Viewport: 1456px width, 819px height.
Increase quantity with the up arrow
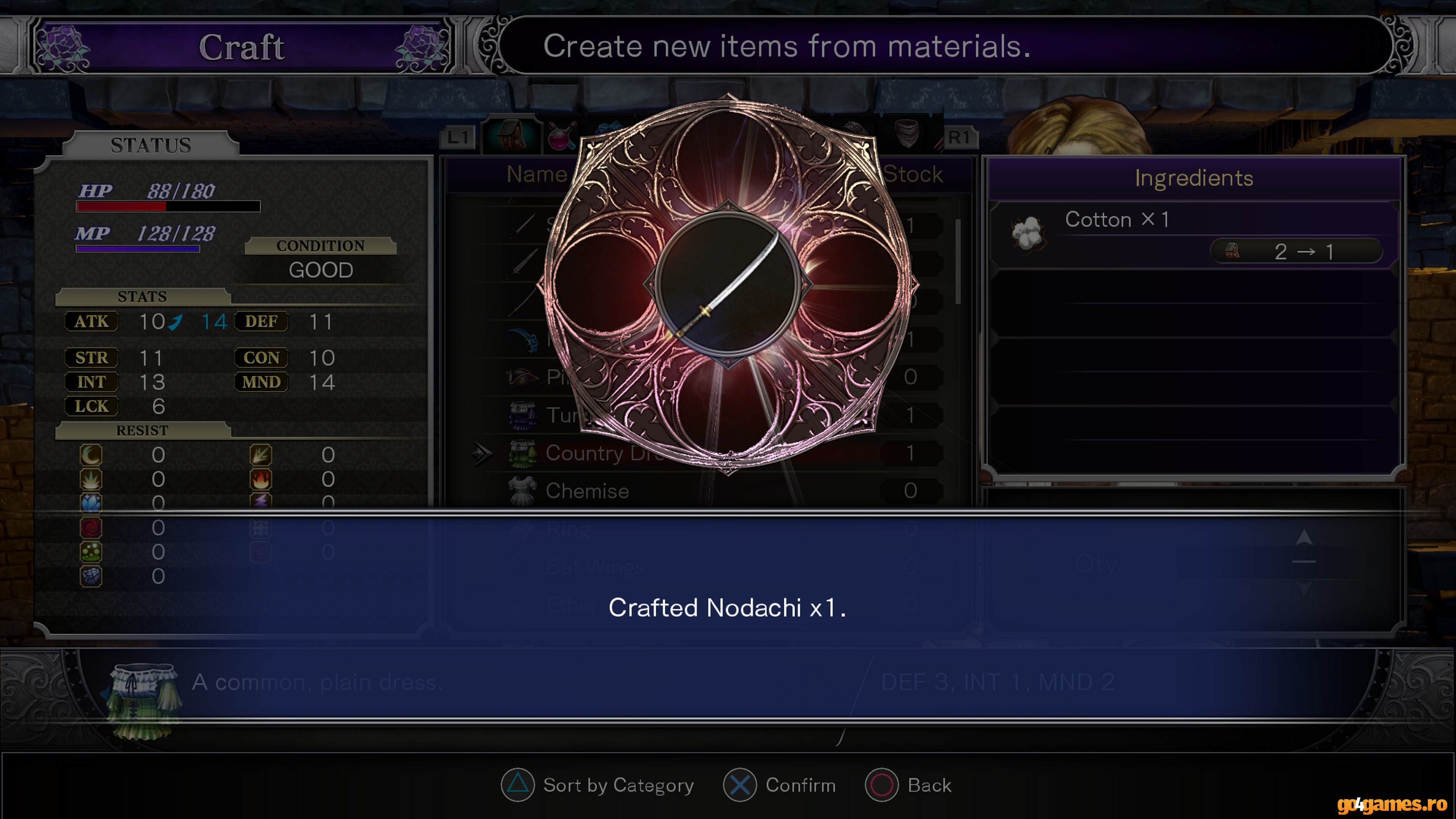coord(1304,537)
